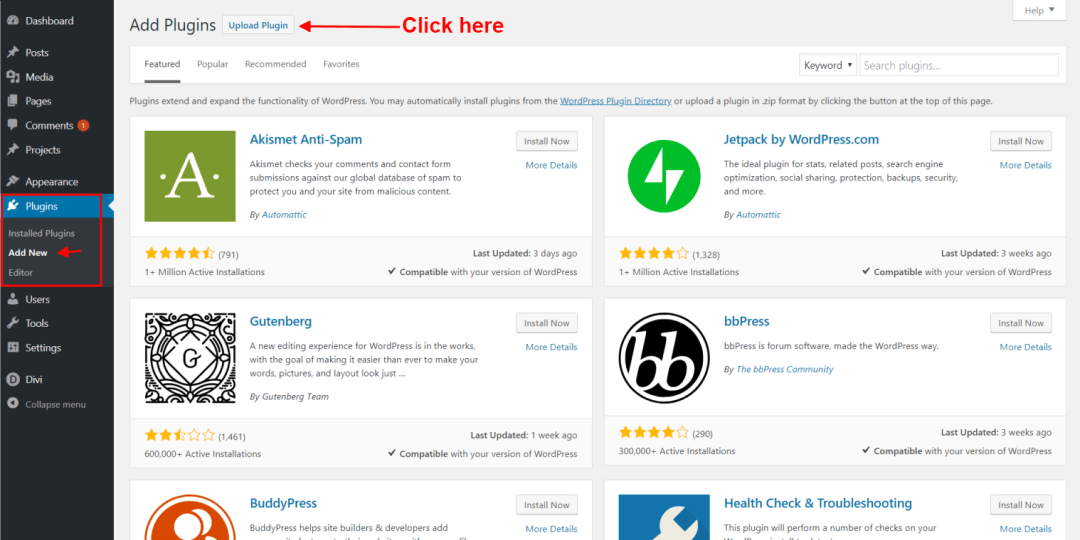Click the Gutenberg plugin title
Screen dimensions: 1080x540
(281, 321)
